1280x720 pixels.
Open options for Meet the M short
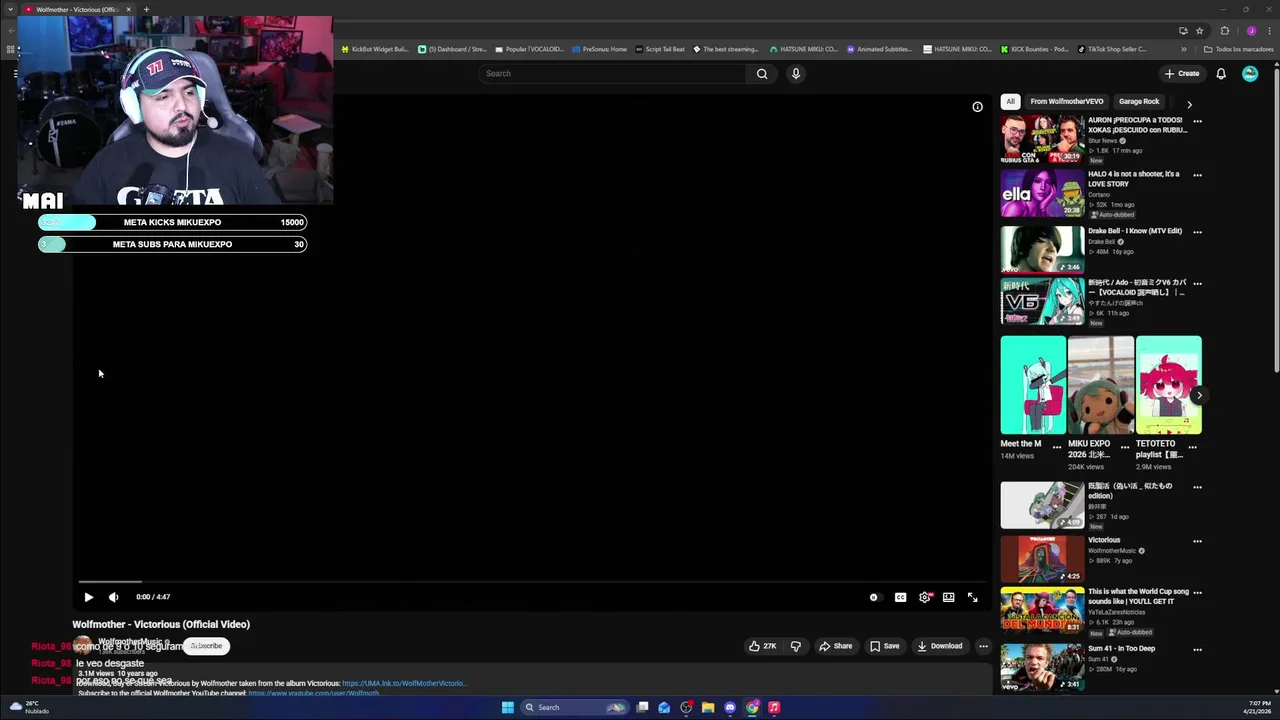pos(1057,447)
